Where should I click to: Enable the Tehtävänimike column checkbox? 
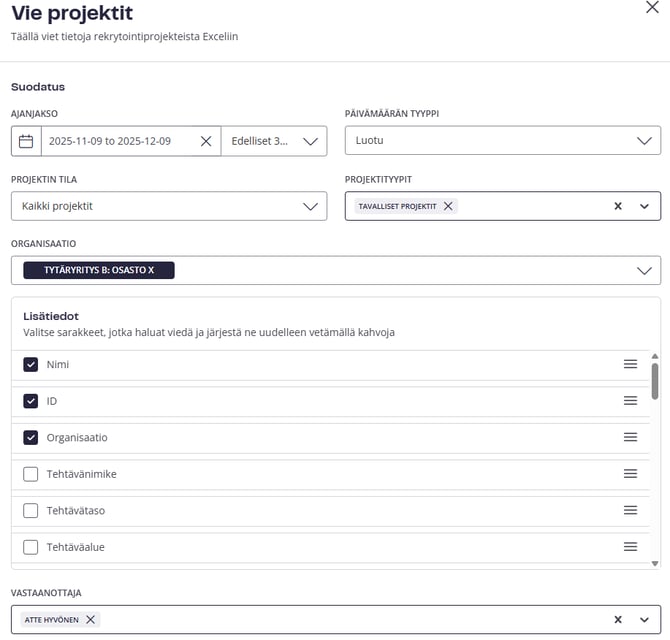point(31,474)
